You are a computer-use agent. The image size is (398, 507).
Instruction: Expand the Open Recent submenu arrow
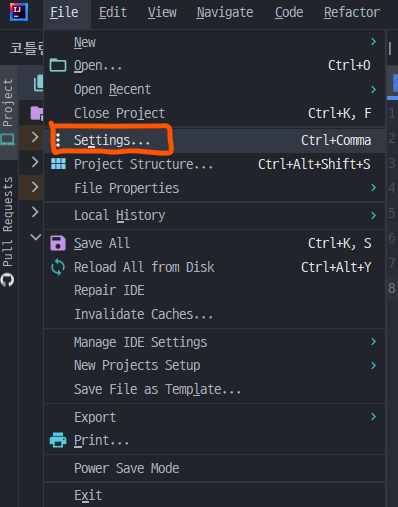pos(374,89)
